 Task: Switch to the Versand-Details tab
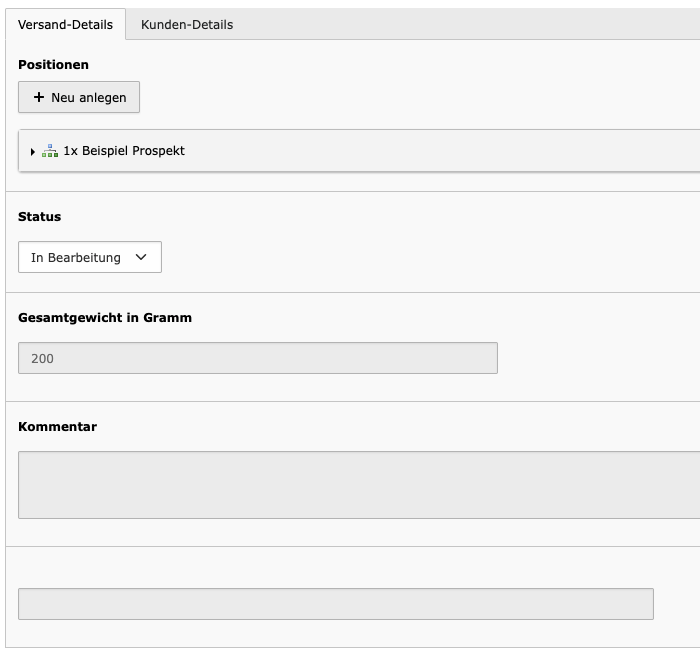point(65,24)
